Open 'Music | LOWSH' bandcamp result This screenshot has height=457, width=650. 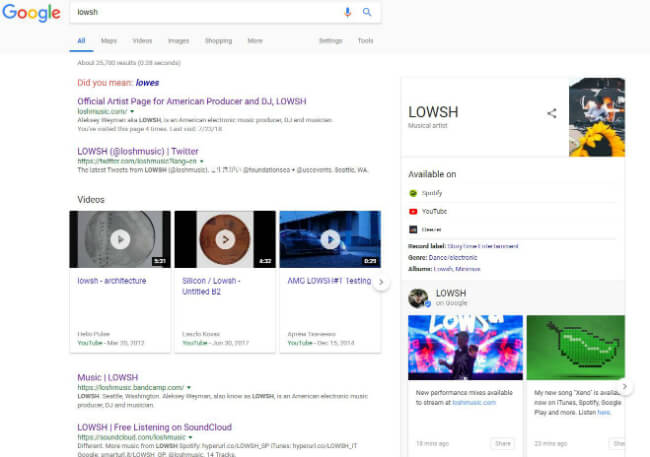point(108,377)
